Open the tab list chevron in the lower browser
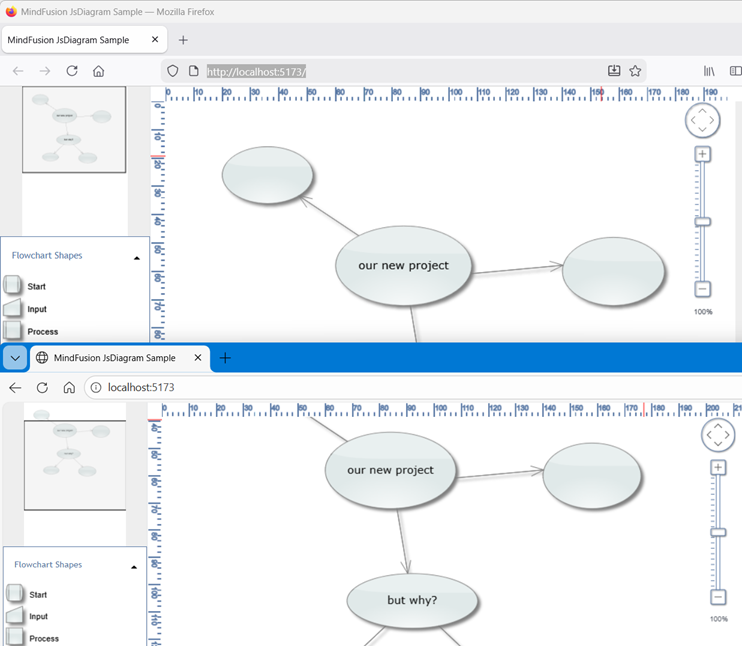Viewport: 742px width, 646px height. 15,358
